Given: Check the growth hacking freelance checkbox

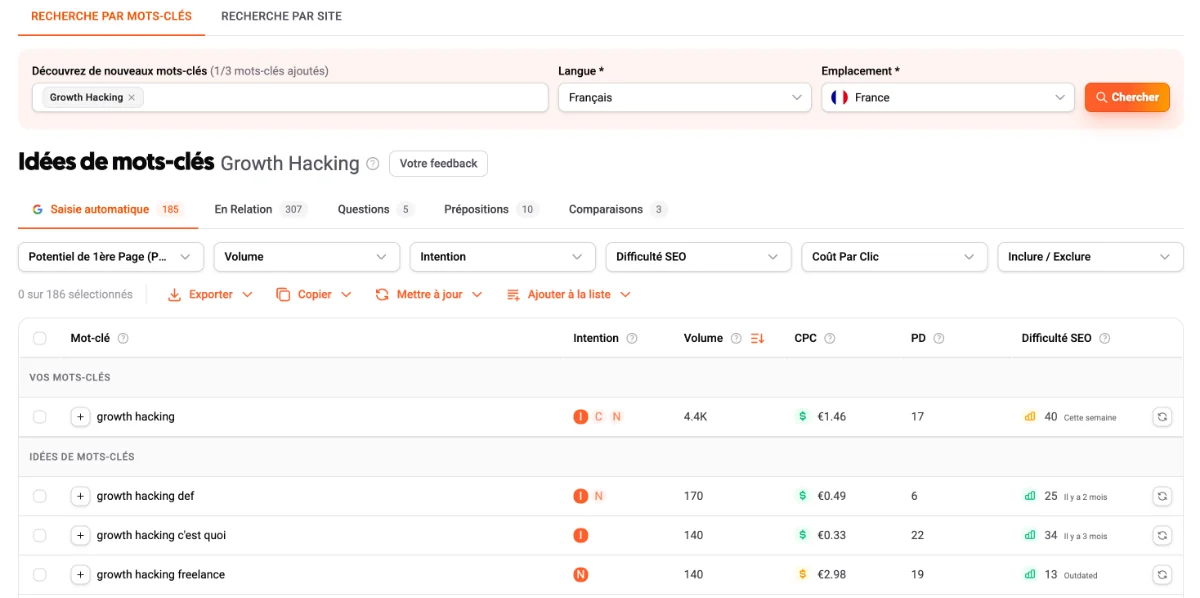Looking at the screenshot, I should point(40,575).
